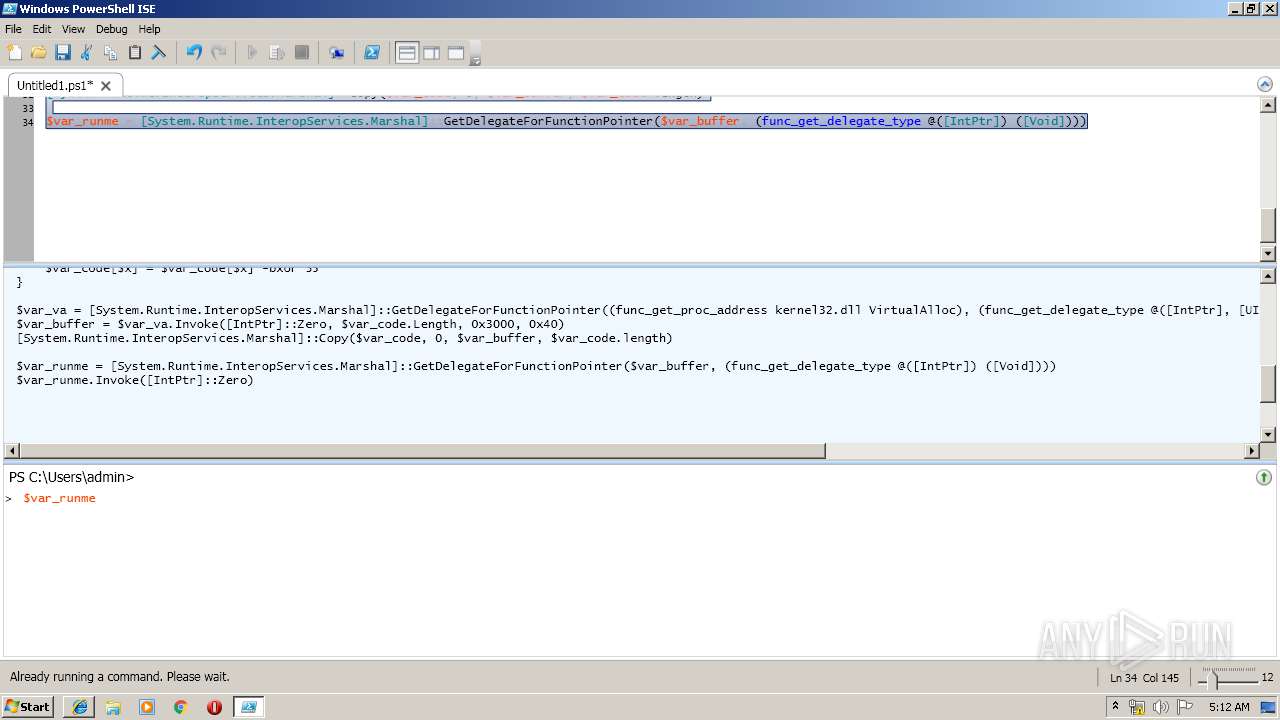Click script pane vertical scroll thumb

pos(1268,225)
